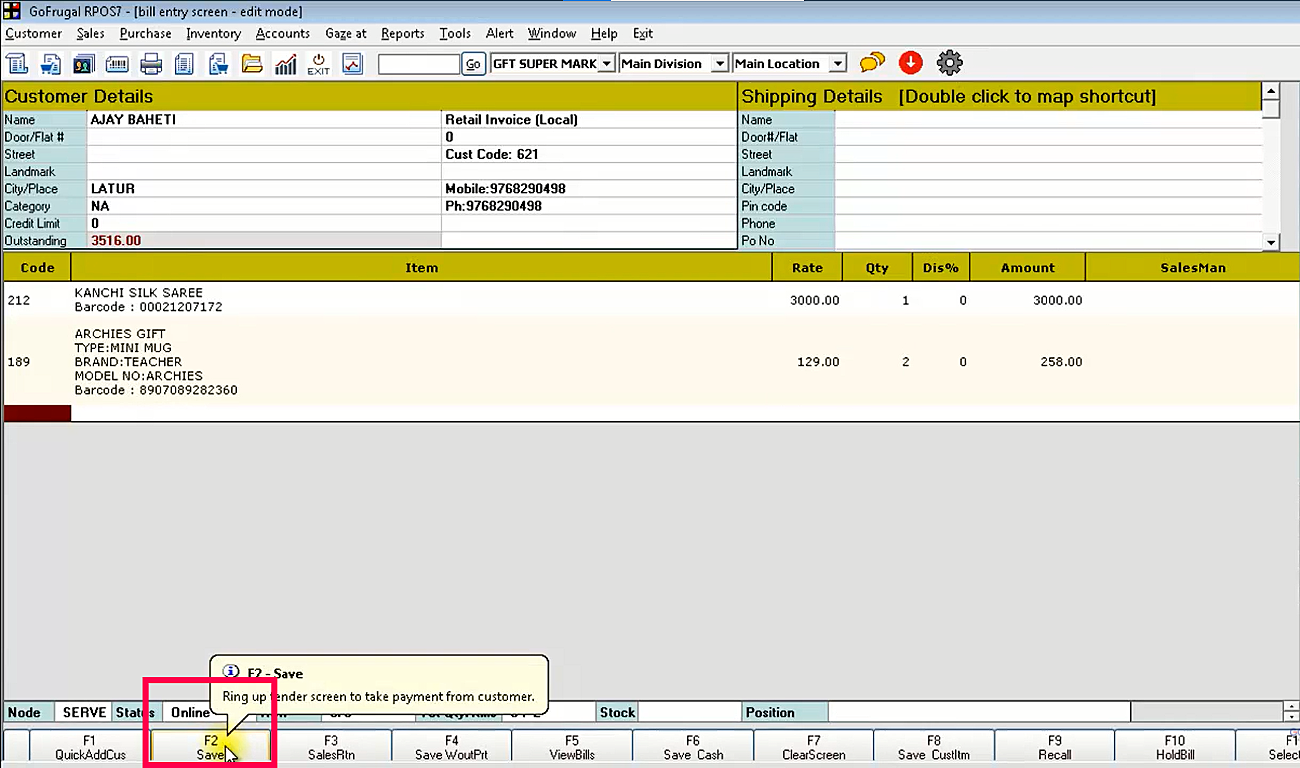Open the chat bubbles icon
The image size is (1300, 768).
[872, 63]
